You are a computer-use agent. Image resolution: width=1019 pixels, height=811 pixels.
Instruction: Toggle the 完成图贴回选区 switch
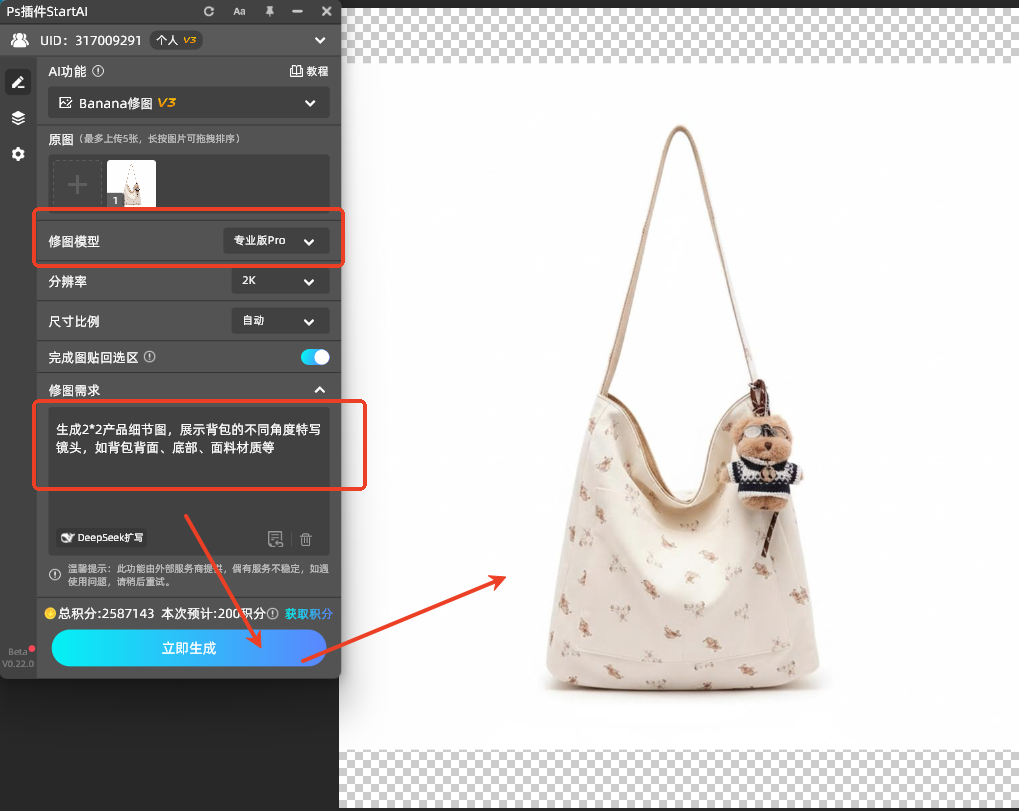(315, 357)
